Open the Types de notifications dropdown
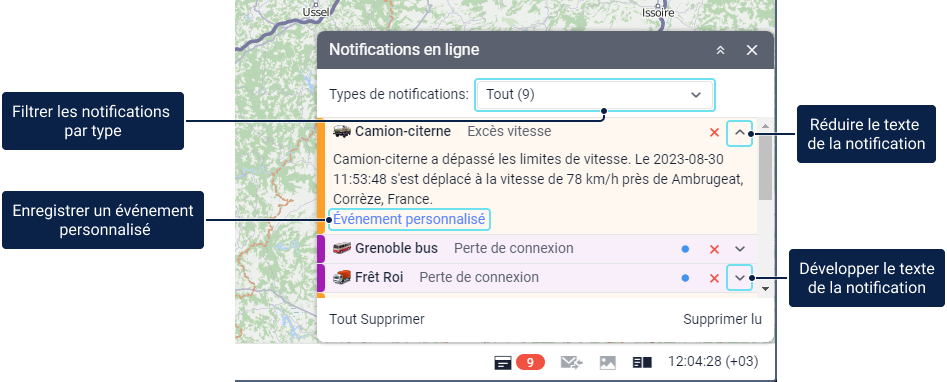The image size is (947, 382). point(594,95)
